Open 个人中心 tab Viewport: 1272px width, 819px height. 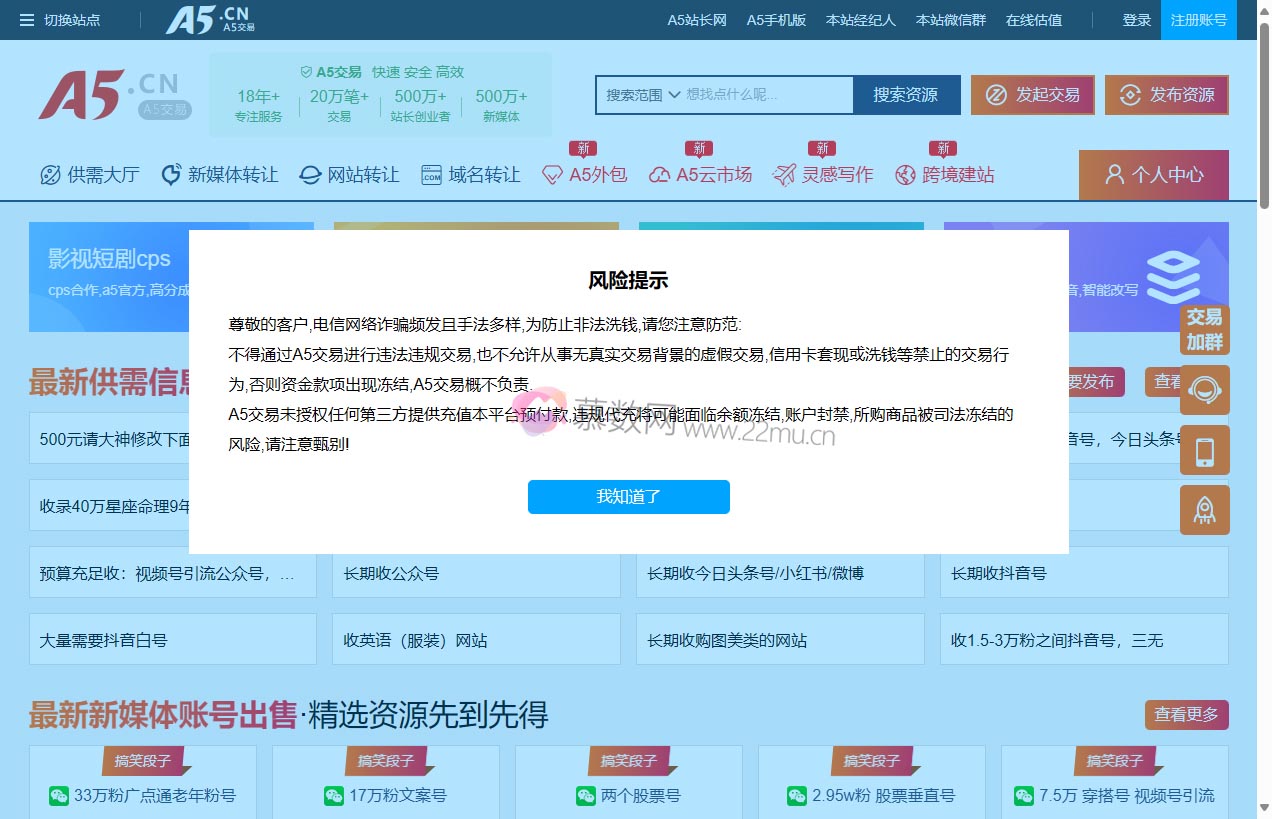tap(1153, 175)
